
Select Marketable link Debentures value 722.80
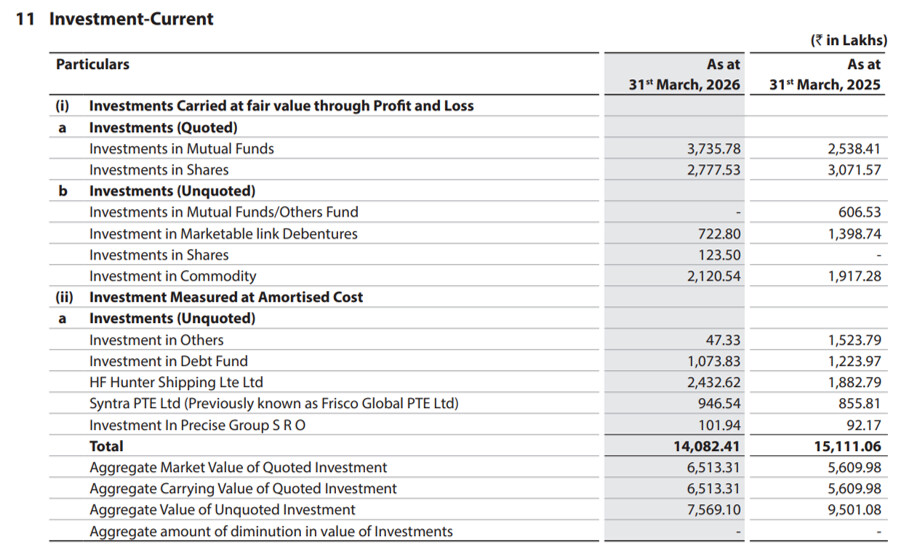click(x=719, y=234)
